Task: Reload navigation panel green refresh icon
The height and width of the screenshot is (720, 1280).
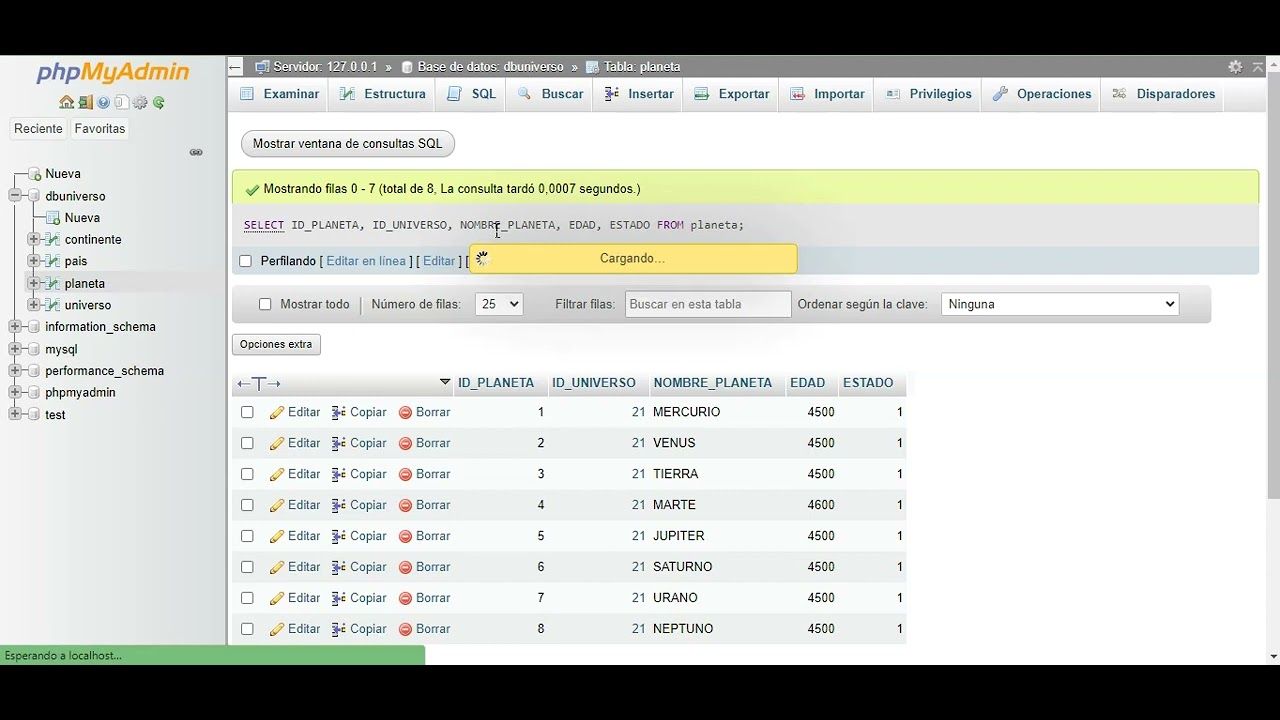Action: tap(159, 102)
